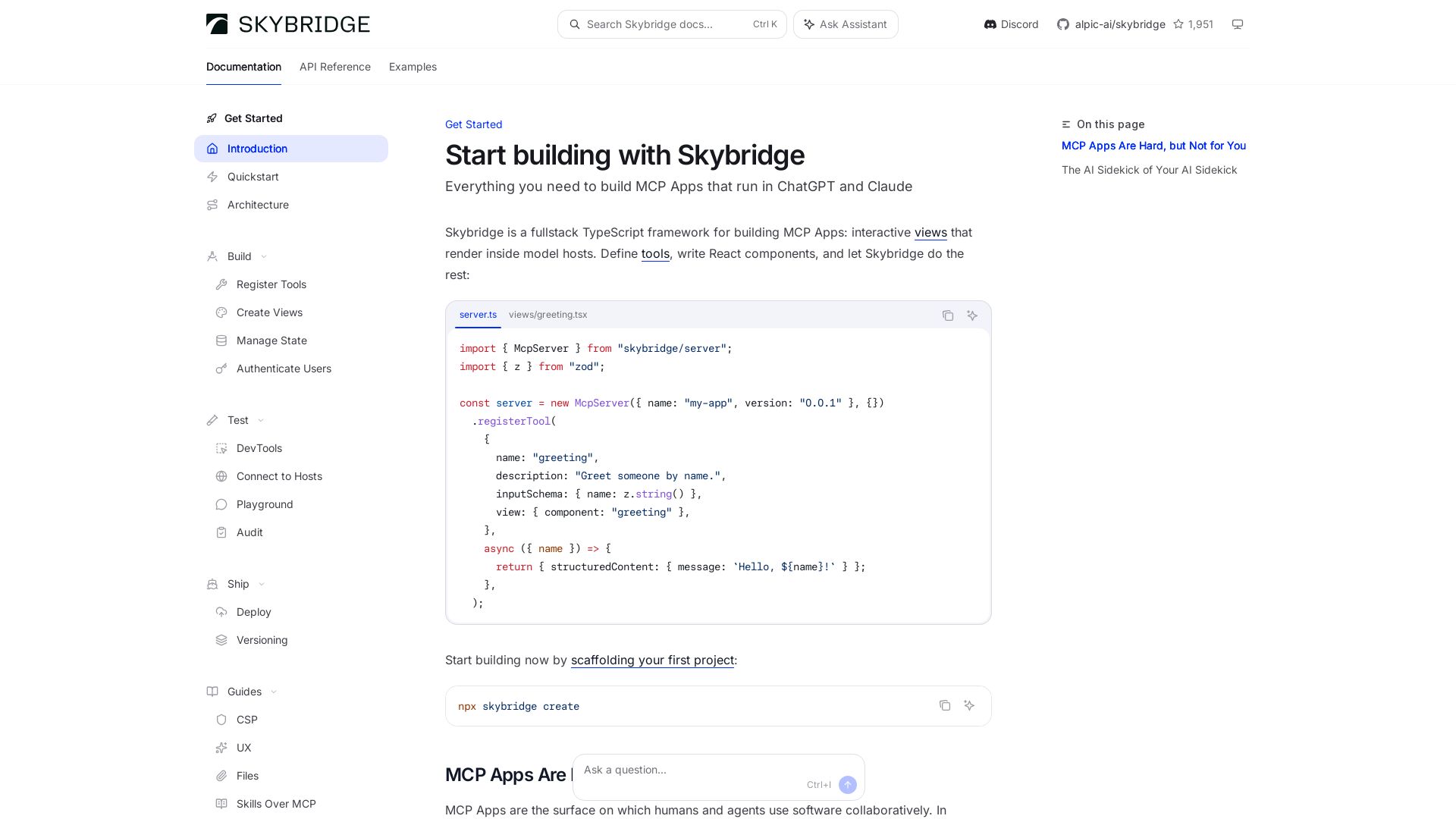
Task: Open the API Reference tab
Action: (x=335, y=67)
